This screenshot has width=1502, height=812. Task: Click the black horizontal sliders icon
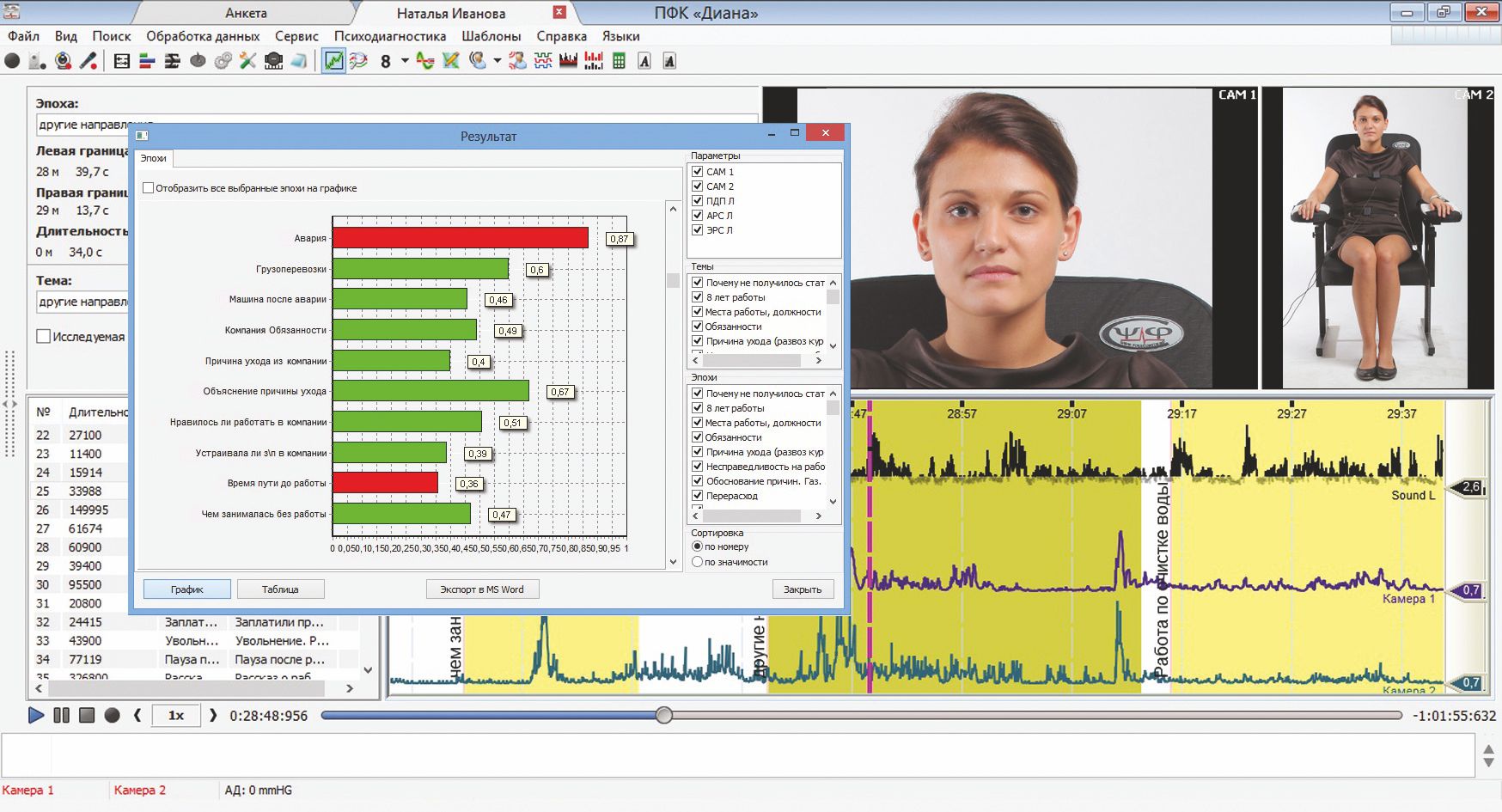[173, 61]
